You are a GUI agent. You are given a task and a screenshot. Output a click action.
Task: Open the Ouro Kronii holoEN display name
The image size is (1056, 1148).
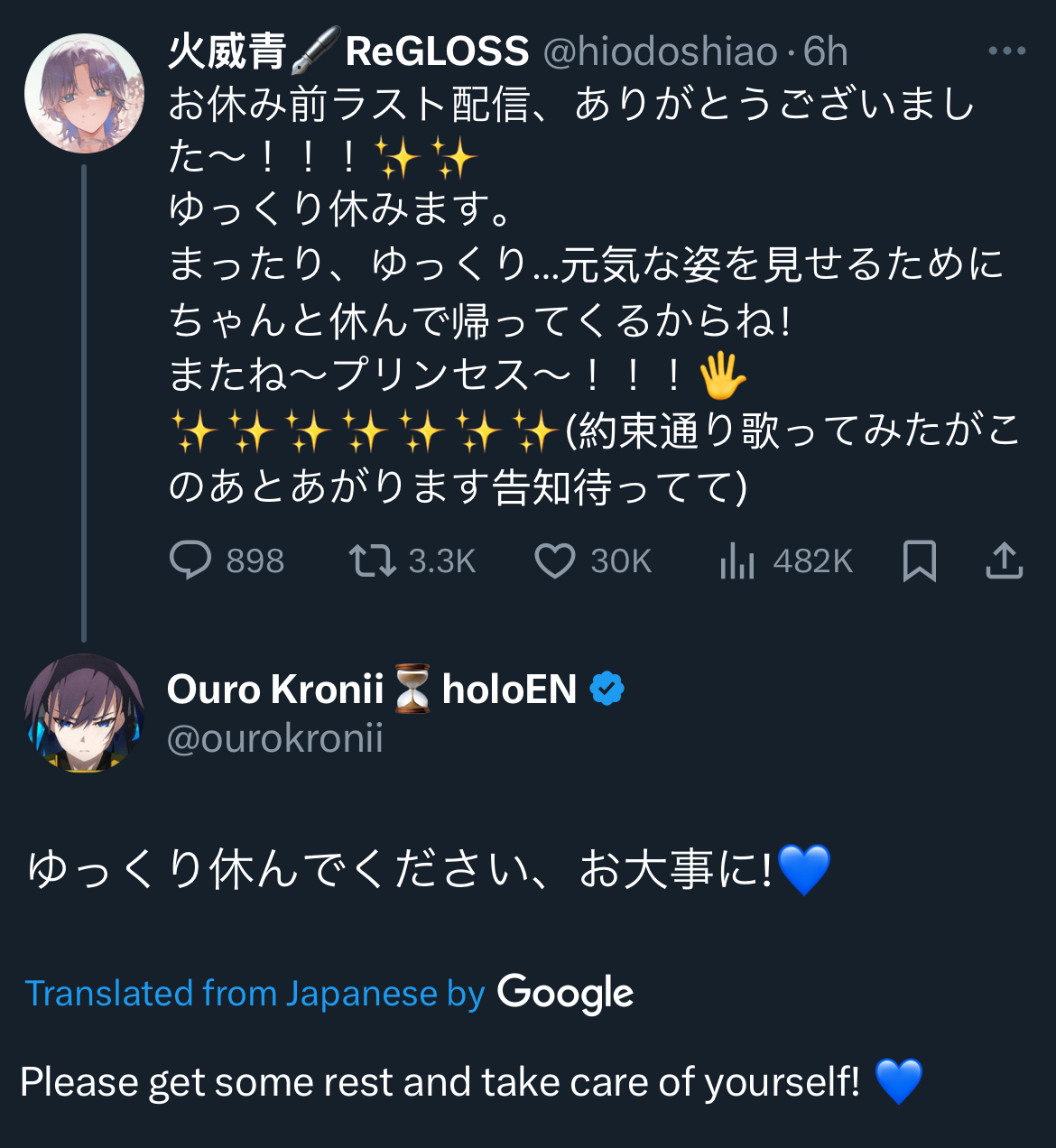point(372,689)
